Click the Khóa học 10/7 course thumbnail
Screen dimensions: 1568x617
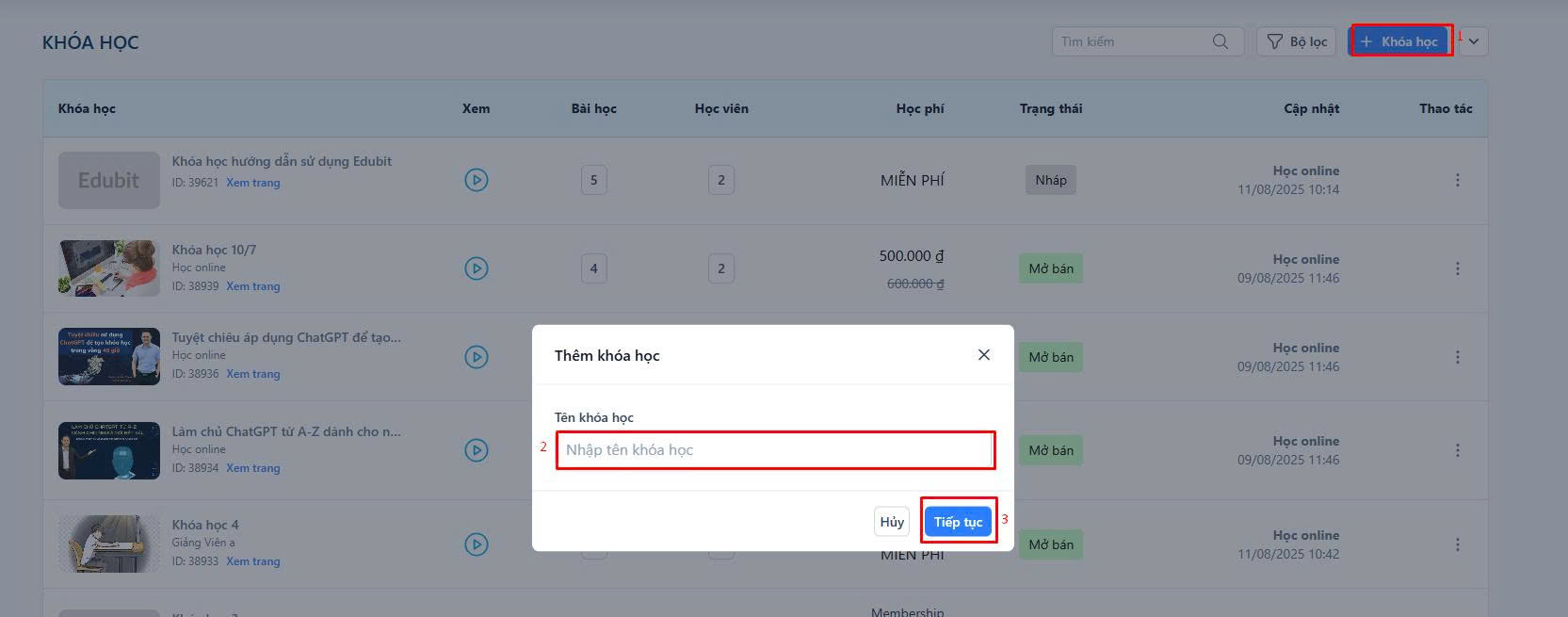coord(109,268)
